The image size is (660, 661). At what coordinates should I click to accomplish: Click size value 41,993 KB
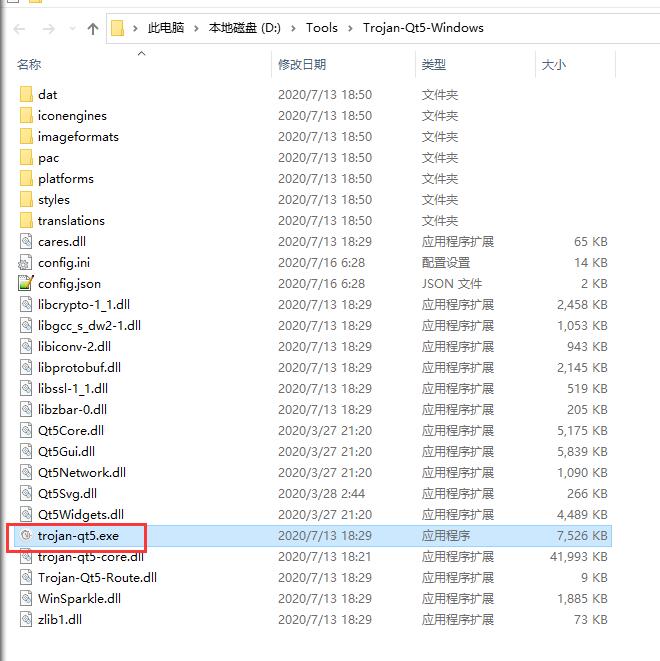pyautogui.click(x=579, y=557)
